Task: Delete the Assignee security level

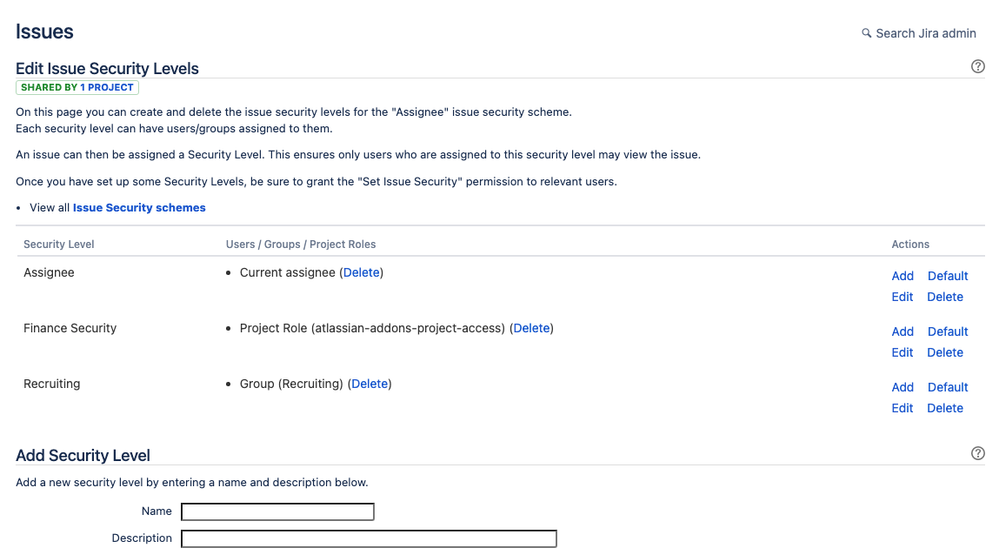Action: click(945, 297)
